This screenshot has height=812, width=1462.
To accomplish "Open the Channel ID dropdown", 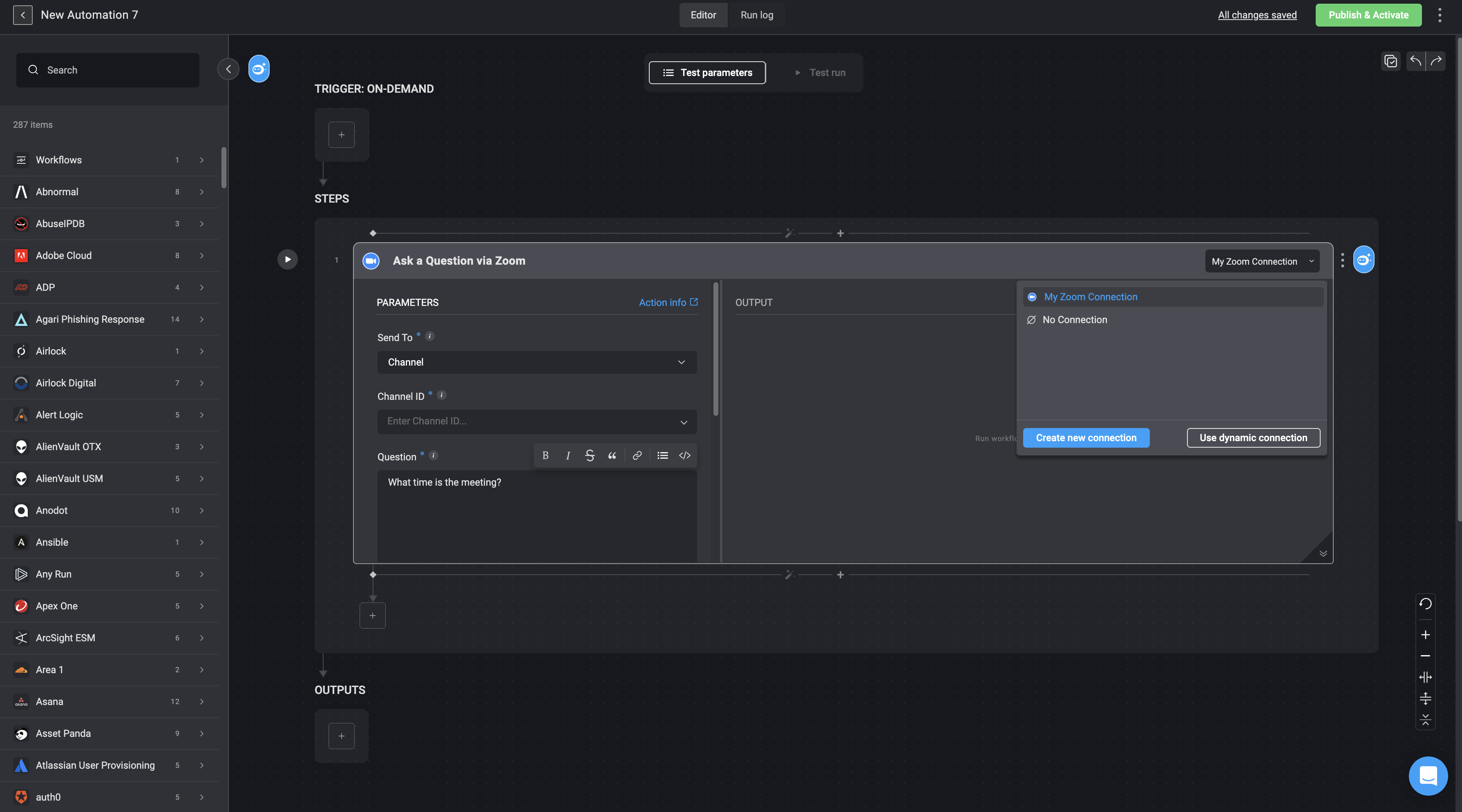I will 537,422.
